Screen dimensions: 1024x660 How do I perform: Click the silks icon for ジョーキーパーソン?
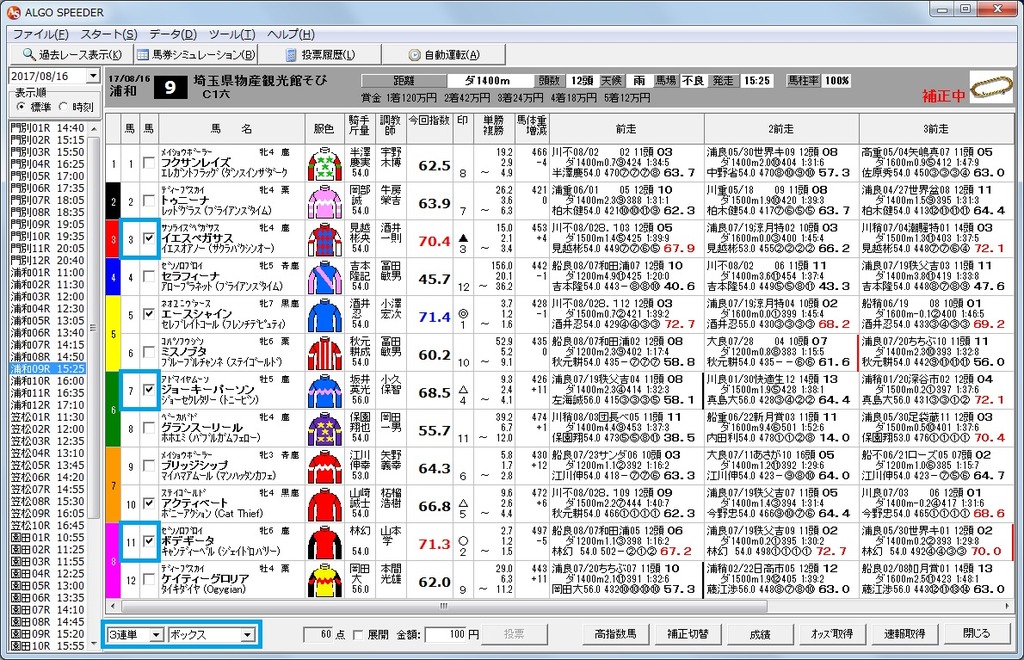[x=325, y=391]
